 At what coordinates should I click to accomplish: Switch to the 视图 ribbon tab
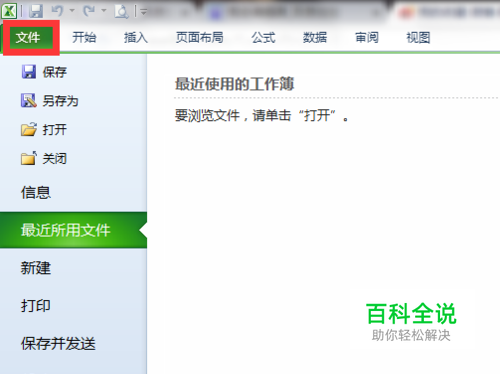pyautogui.click(x=418, y=37)
